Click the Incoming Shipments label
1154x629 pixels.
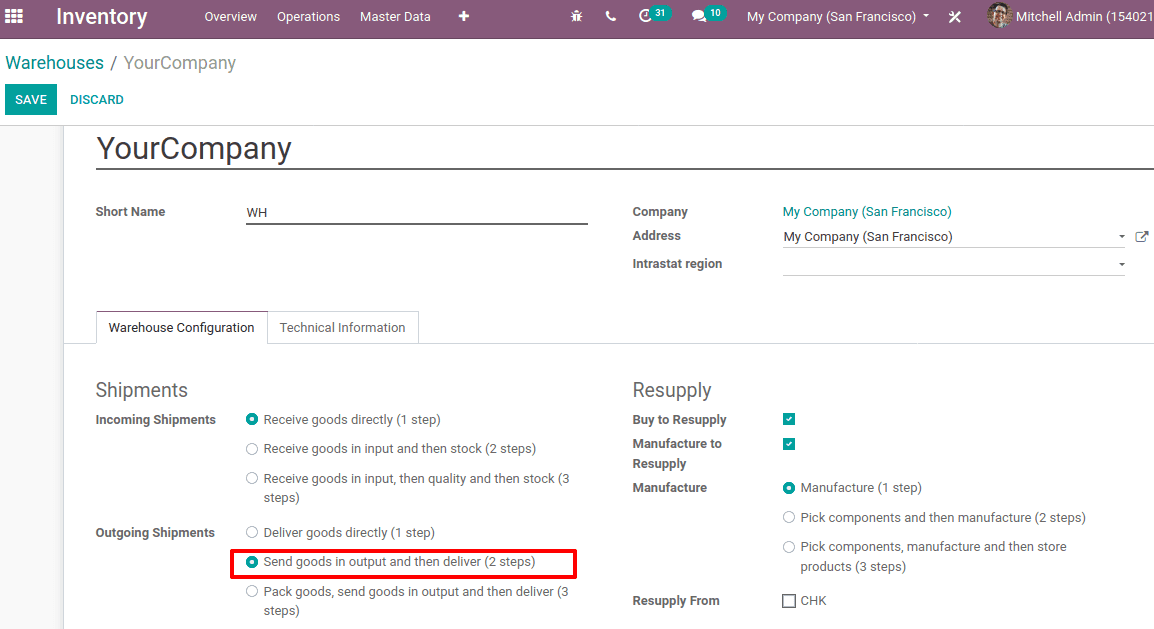click(155, 419)
